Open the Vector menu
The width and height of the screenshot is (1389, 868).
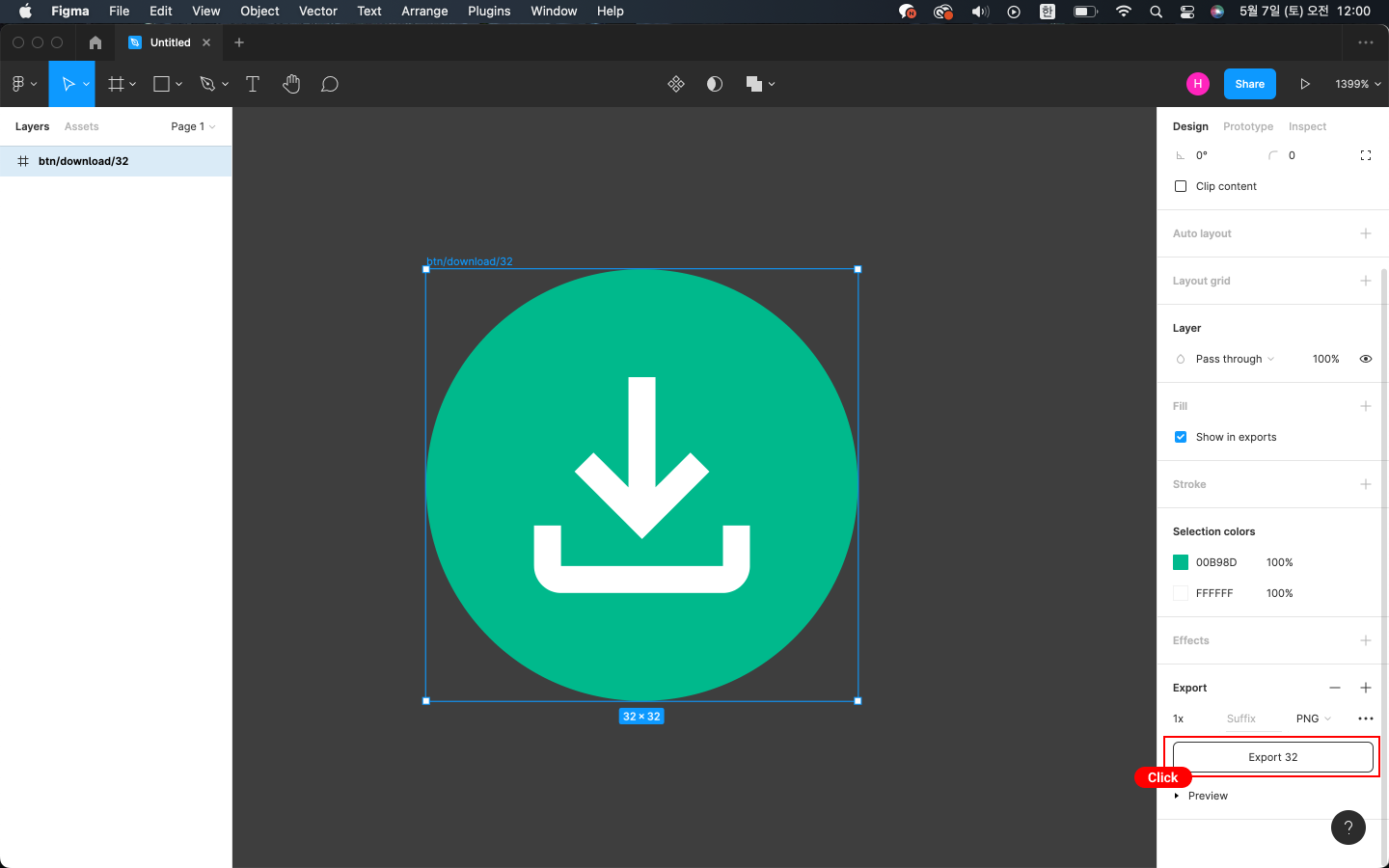click(x=318, y=12)
